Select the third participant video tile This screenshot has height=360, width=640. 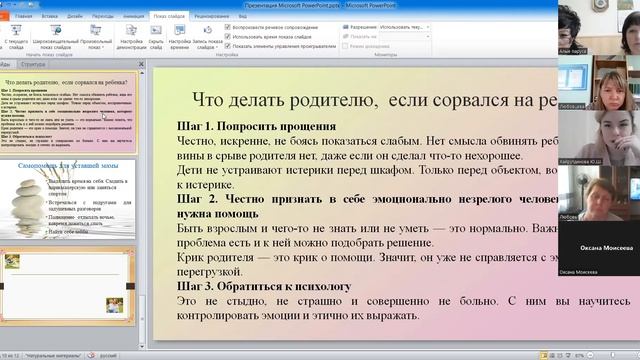click(x=599, y=138)
